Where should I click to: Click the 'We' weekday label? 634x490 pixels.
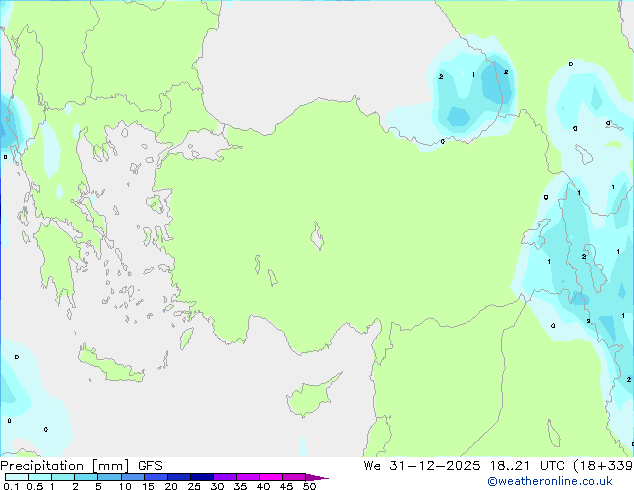point(372,466)
